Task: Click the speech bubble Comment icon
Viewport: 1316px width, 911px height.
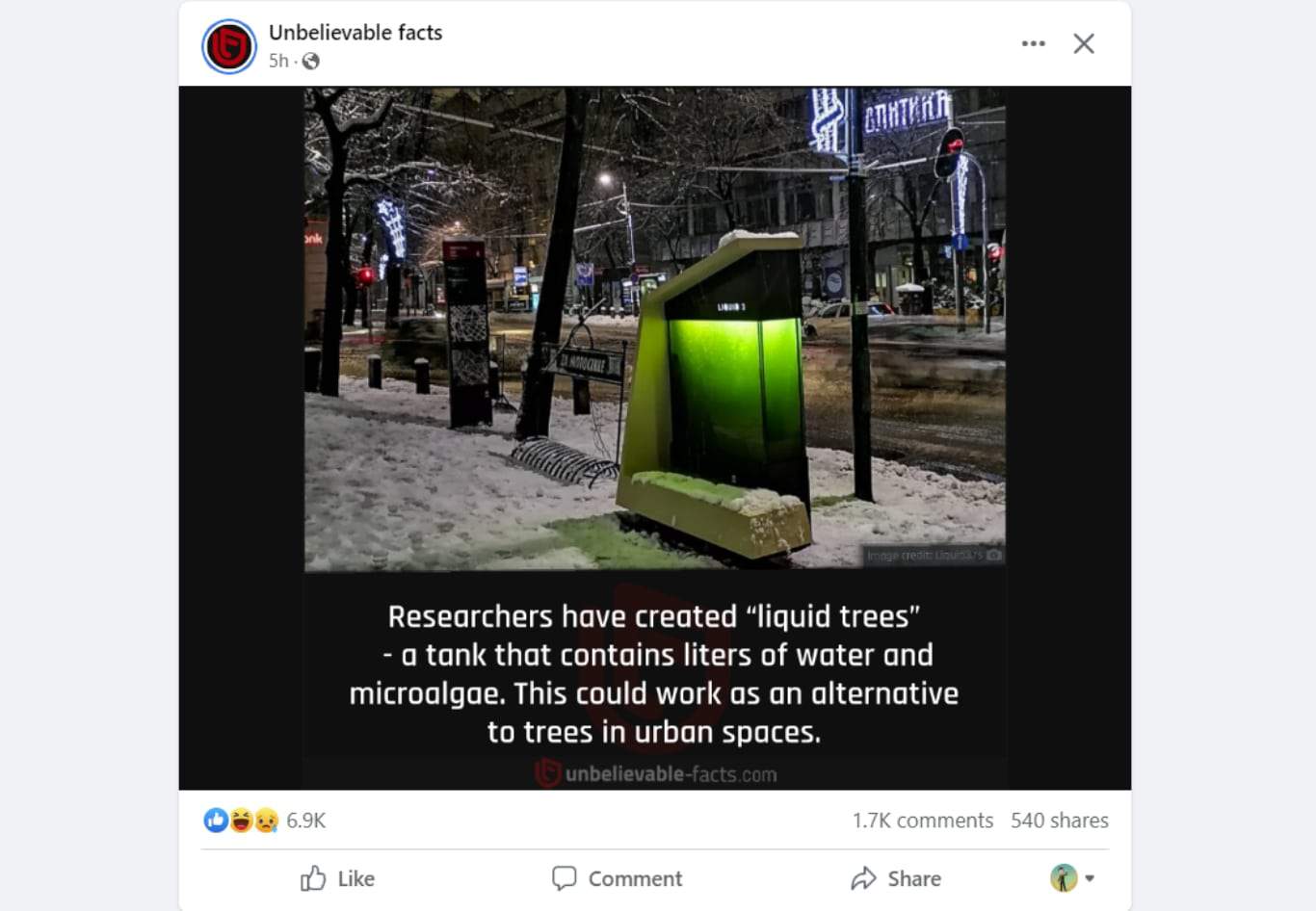Action: coord(564,878)
